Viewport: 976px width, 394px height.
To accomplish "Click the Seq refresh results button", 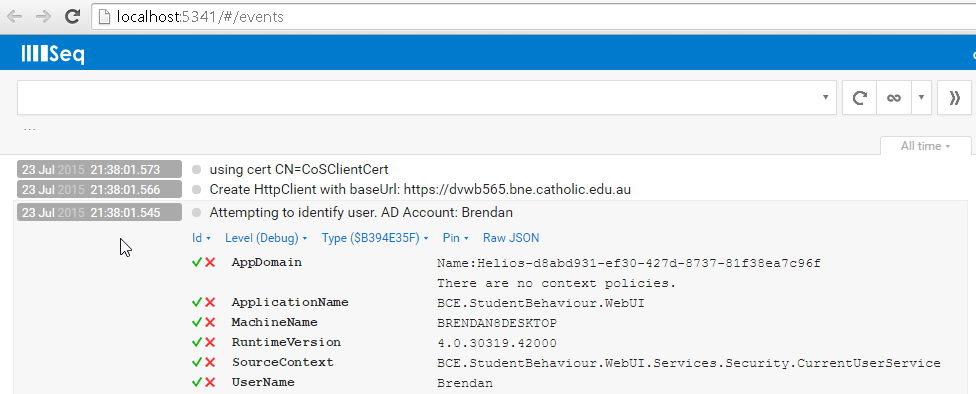I will 859,98.
